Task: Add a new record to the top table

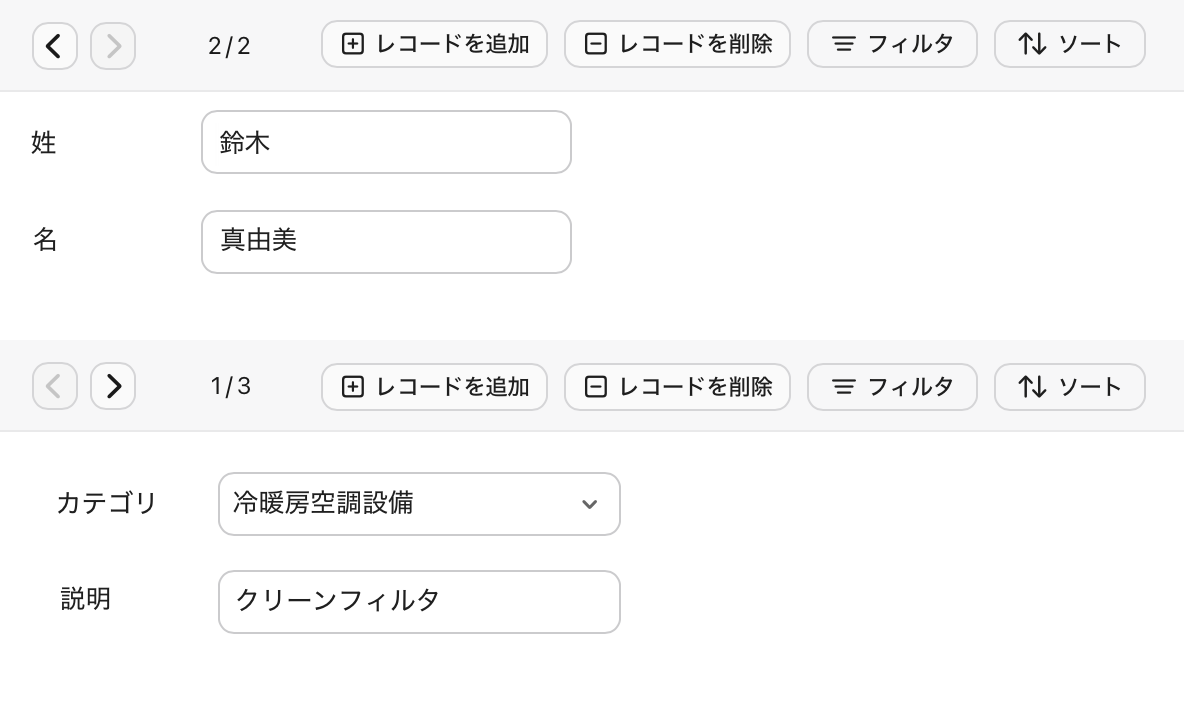Action: pyautogui.click(x=434, y=44)
